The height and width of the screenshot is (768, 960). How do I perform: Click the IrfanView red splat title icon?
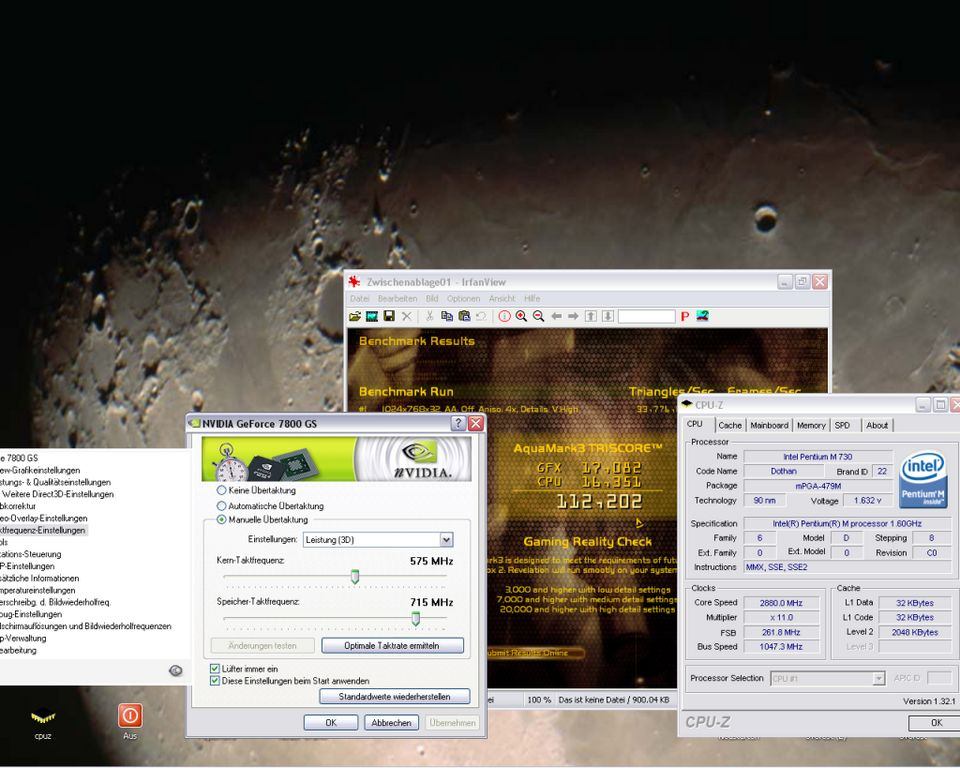(354, 282)
